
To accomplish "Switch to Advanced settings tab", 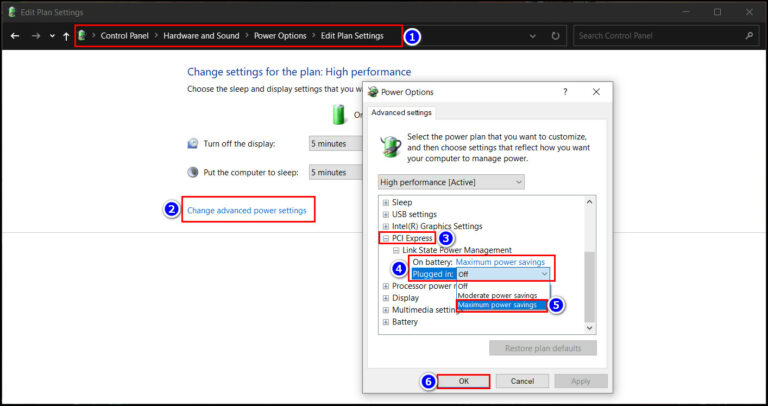I will [401, 112].
